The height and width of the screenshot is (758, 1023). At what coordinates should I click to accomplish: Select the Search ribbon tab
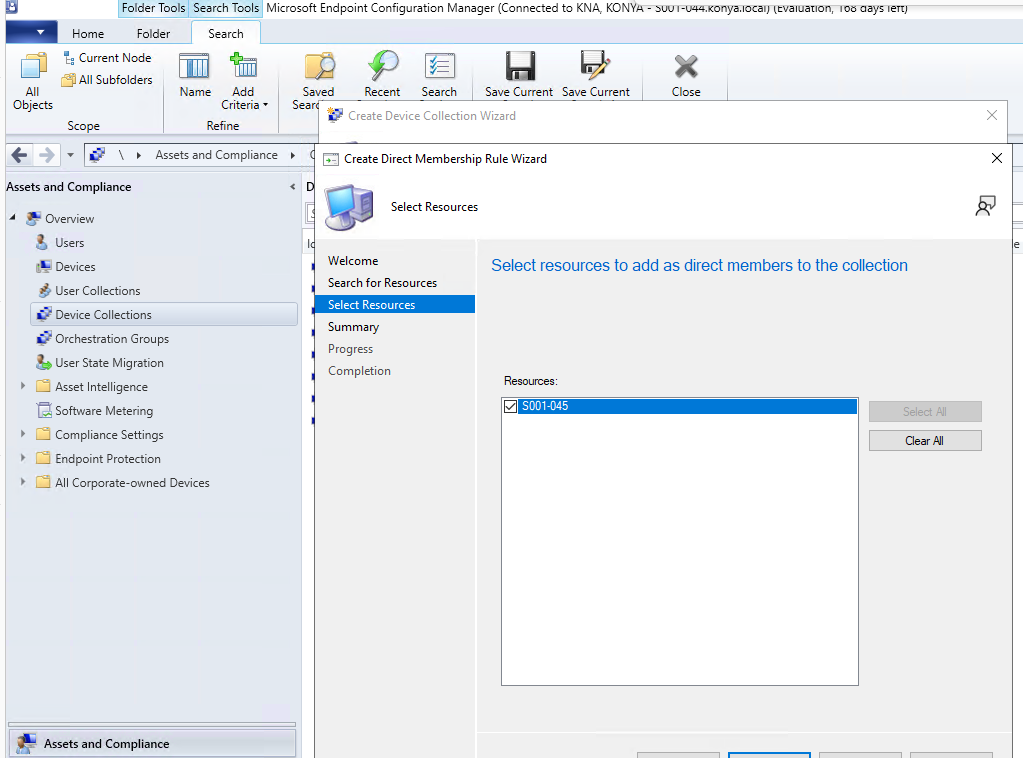(226, 33)
